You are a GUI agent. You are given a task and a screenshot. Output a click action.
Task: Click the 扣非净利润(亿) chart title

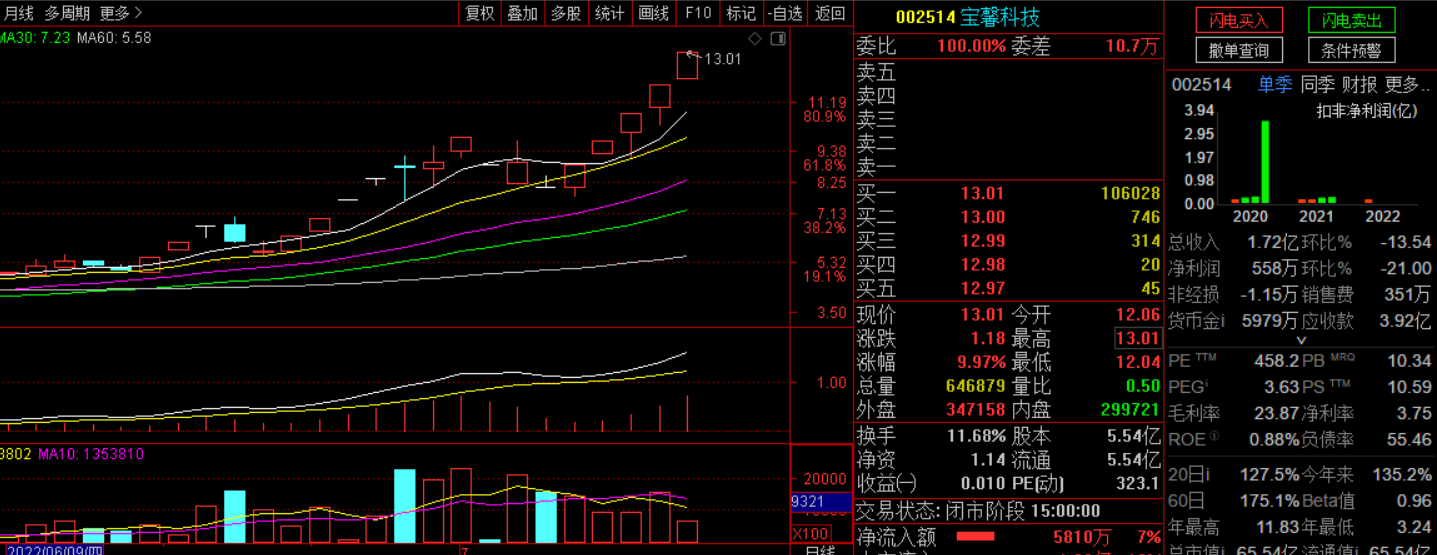[x=1367, y=111]
